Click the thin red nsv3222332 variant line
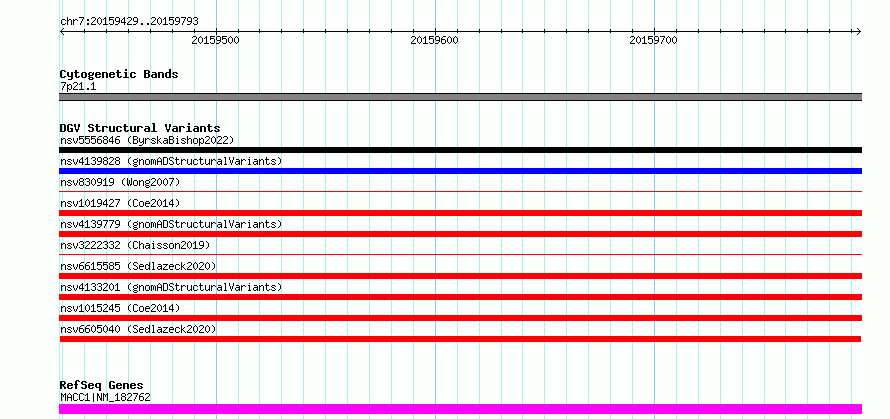 tap(460, 255)
